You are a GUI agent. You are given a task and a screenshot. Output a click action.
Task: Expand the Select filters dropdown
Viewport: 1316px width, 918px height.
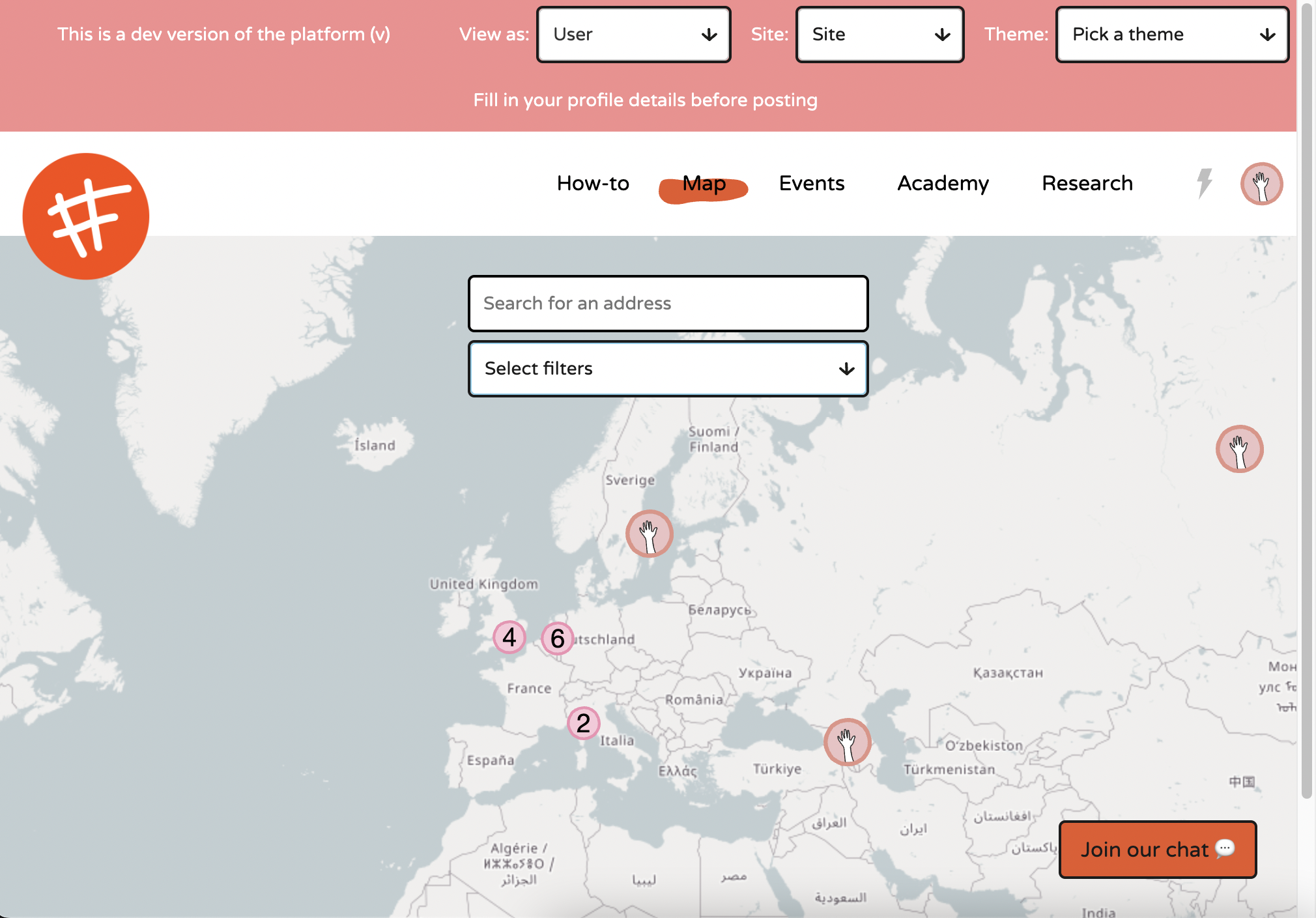coord(668,369)
